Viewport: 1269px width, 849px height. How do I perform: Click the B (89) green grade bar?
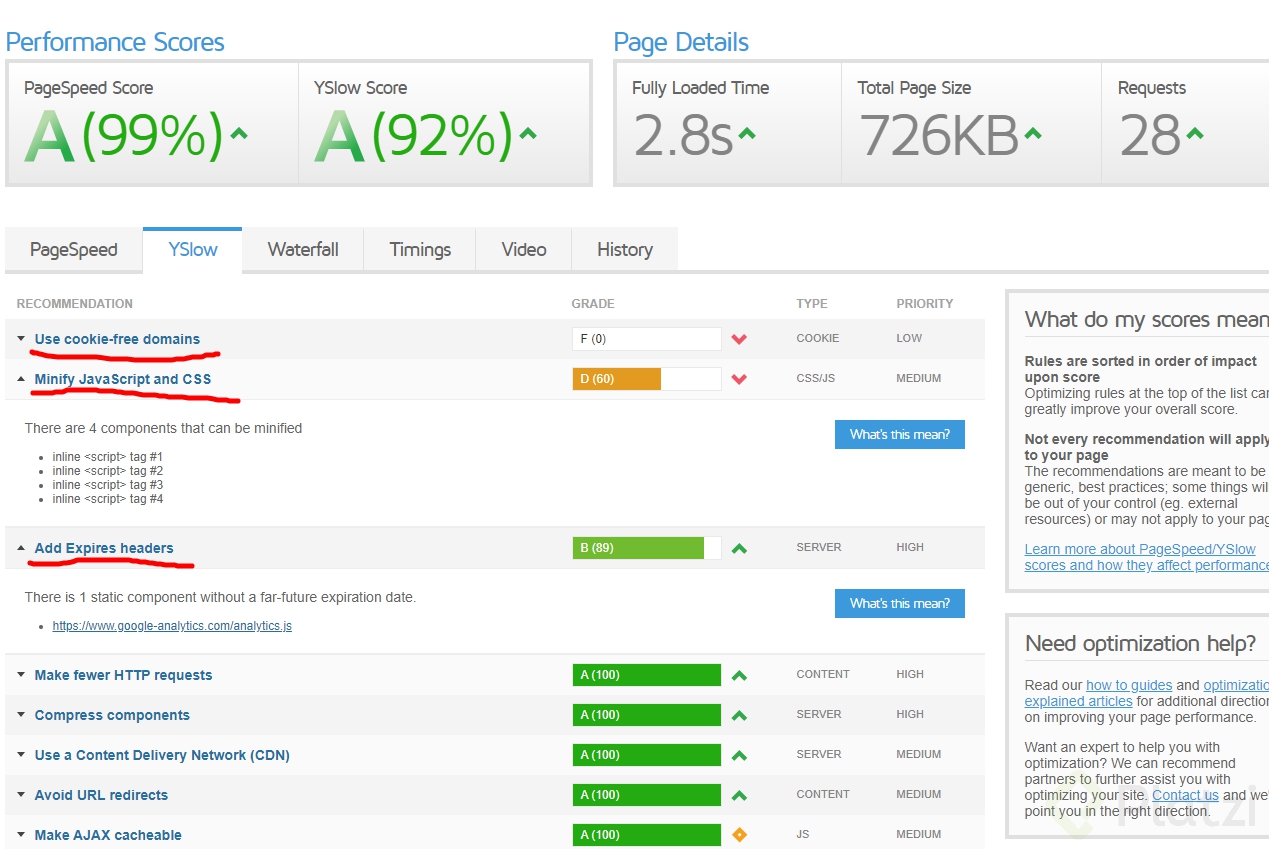(x=638, y=548)
